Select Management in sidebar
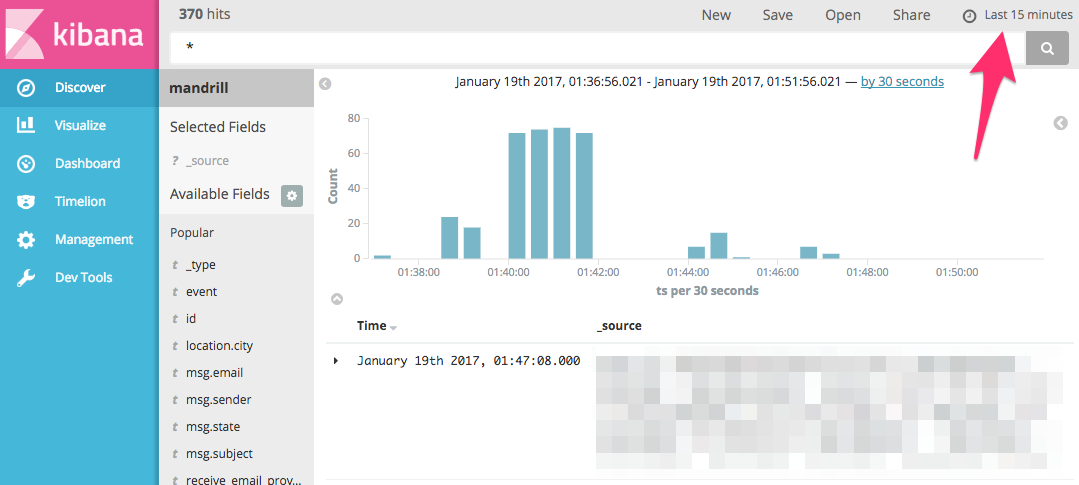 point(80,239)
